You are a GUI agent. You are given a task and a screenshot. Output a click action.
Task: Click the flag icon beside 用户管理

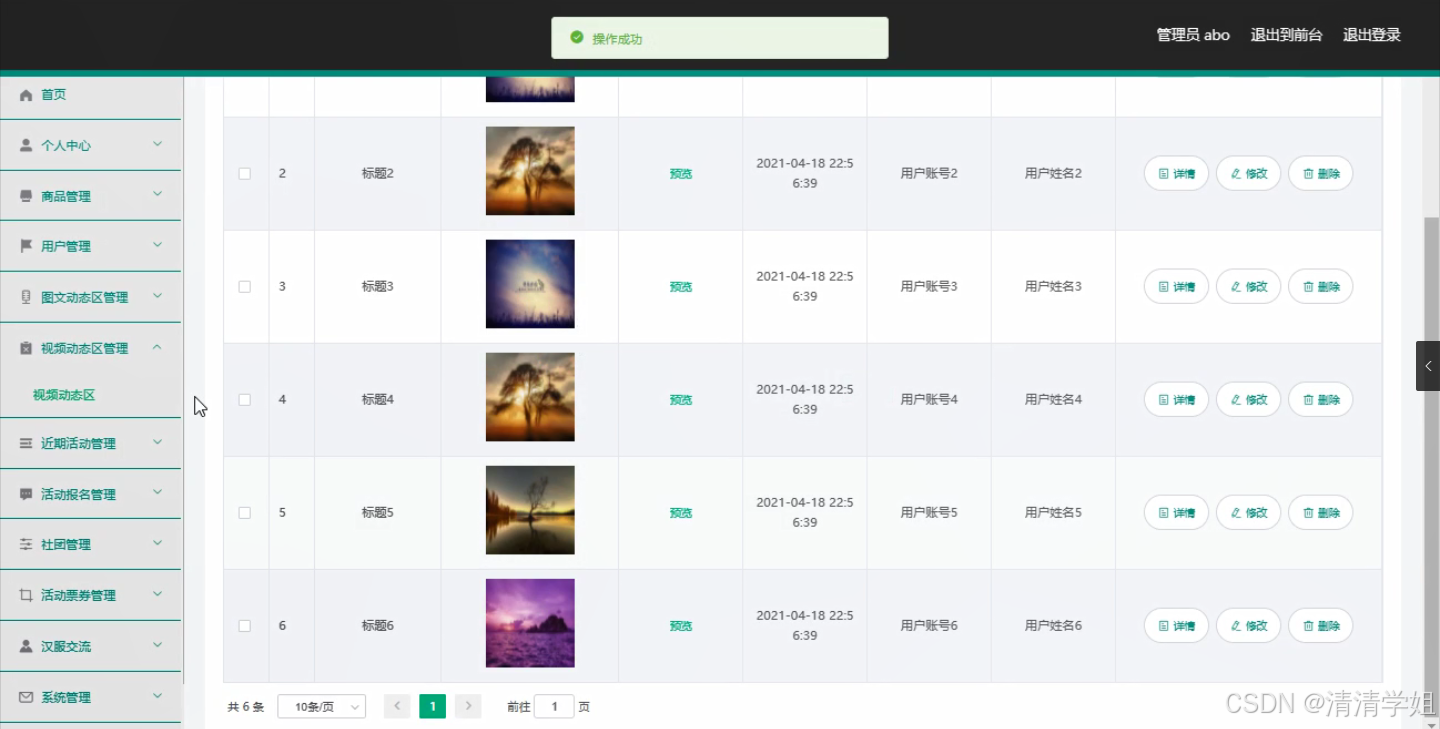[27, 245]
